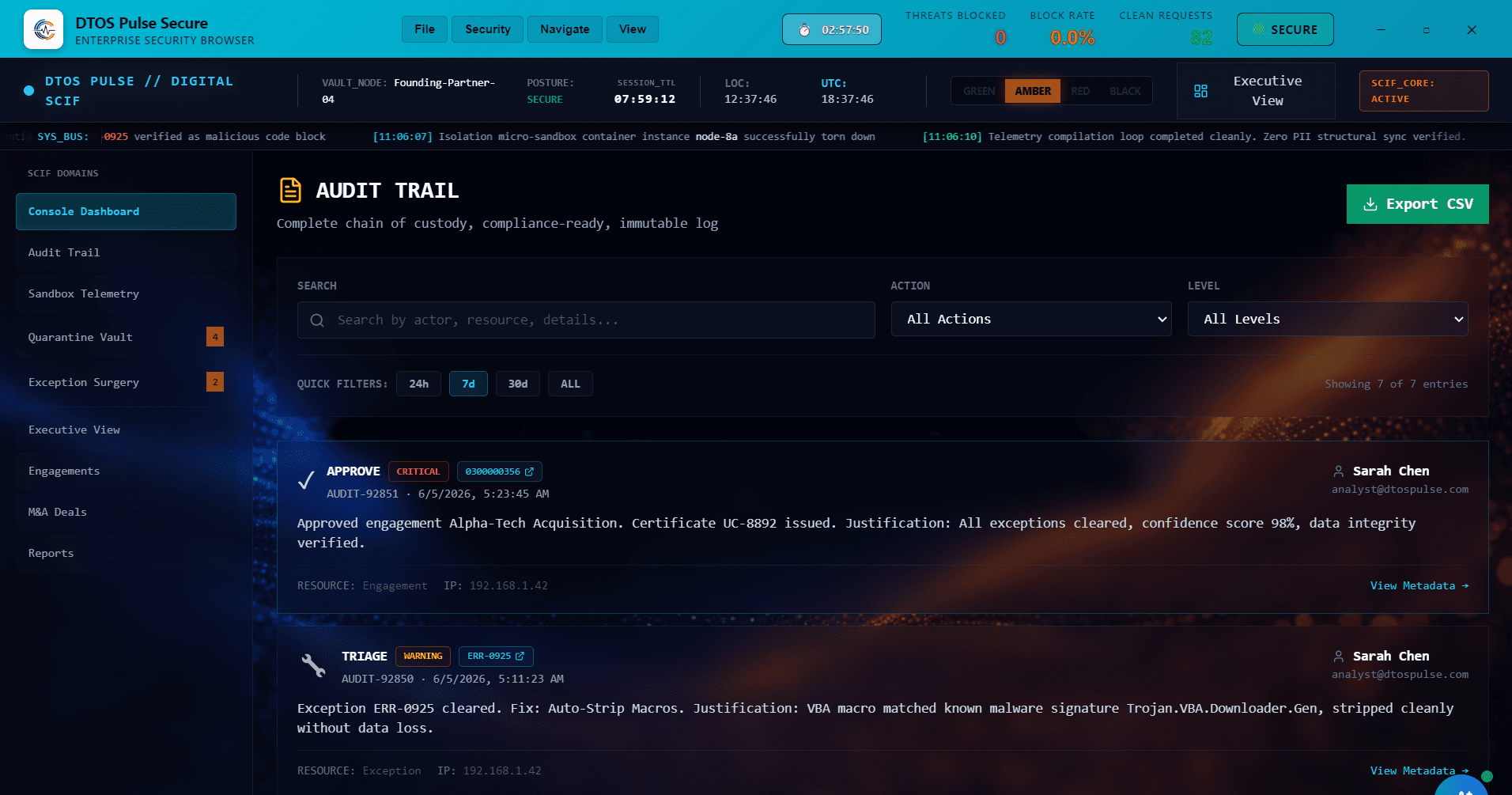1512x795 pixels.
Task: Set posture level to AMBER
Action: (1033, 91)
